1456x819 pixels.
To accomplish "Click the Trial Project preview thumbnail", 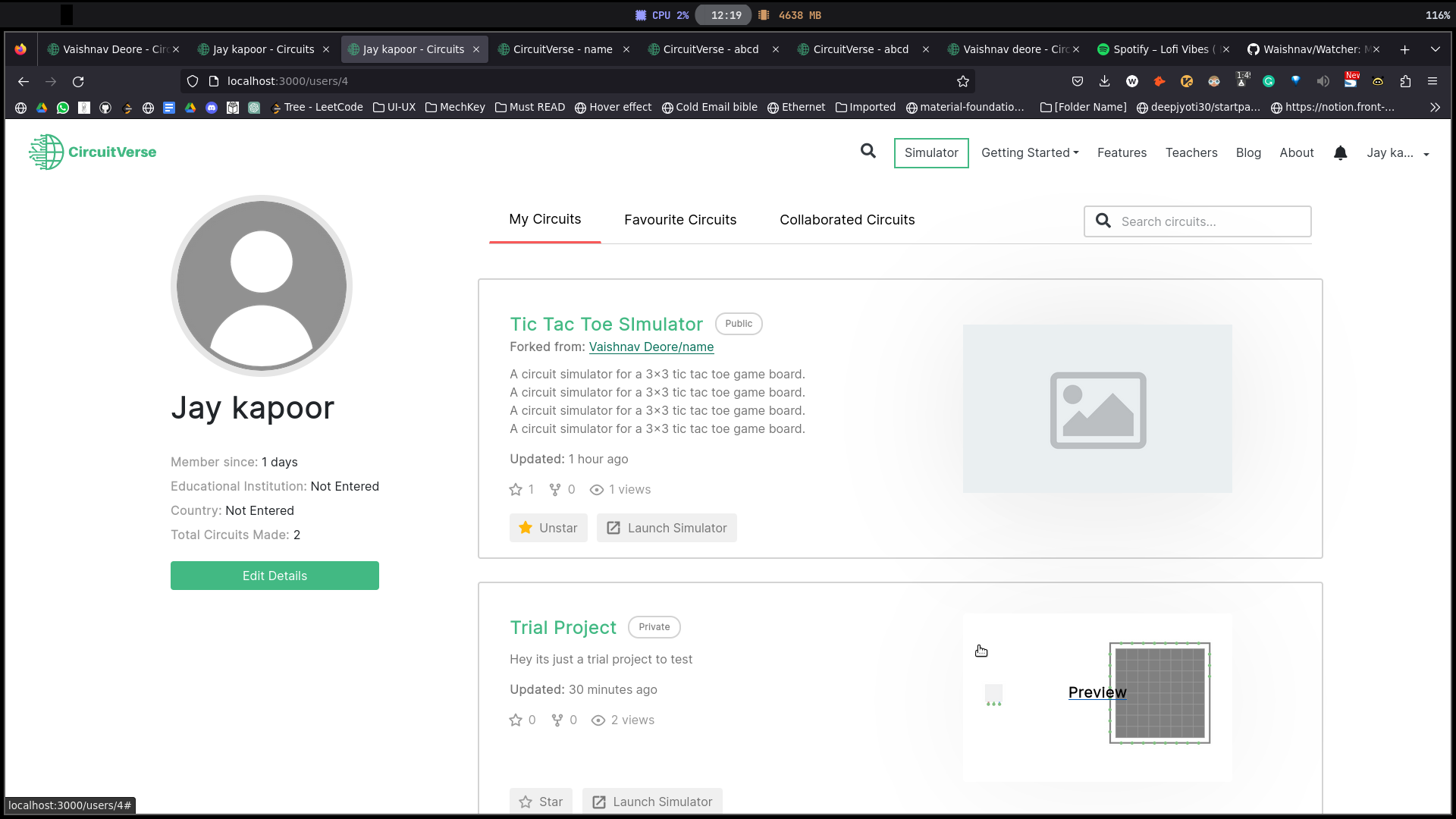I will tap(1097, 698).
